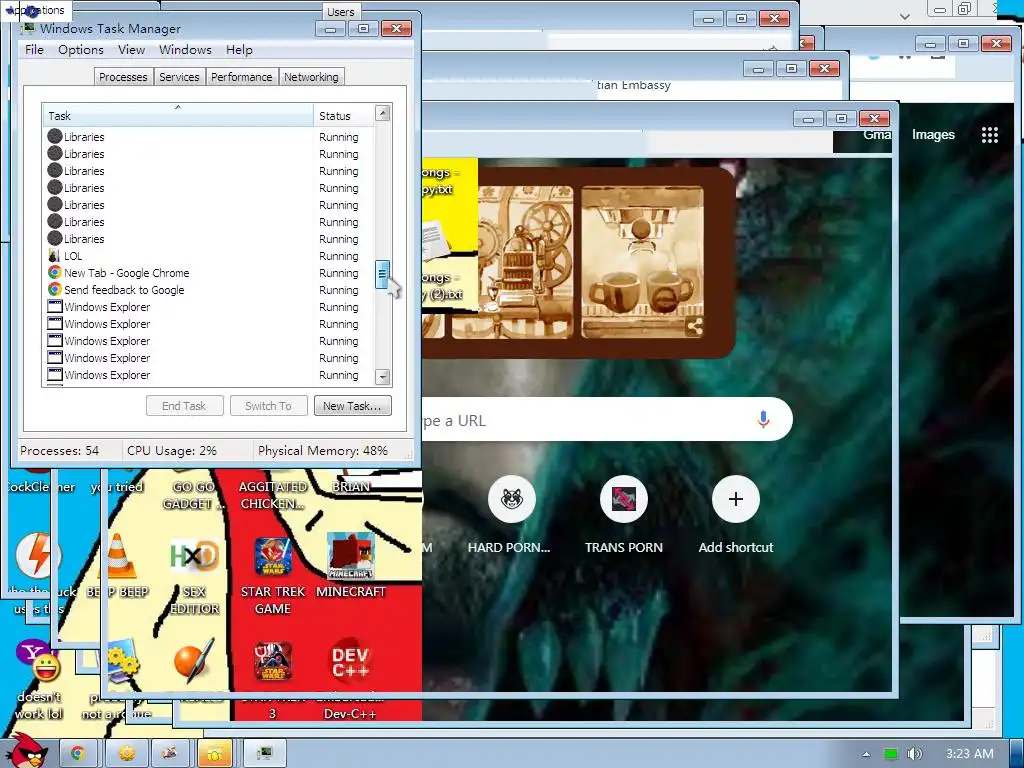Select the New Tab - Google Chrome task
Viewport: 1024px width, 768px height.
(208, 273)
